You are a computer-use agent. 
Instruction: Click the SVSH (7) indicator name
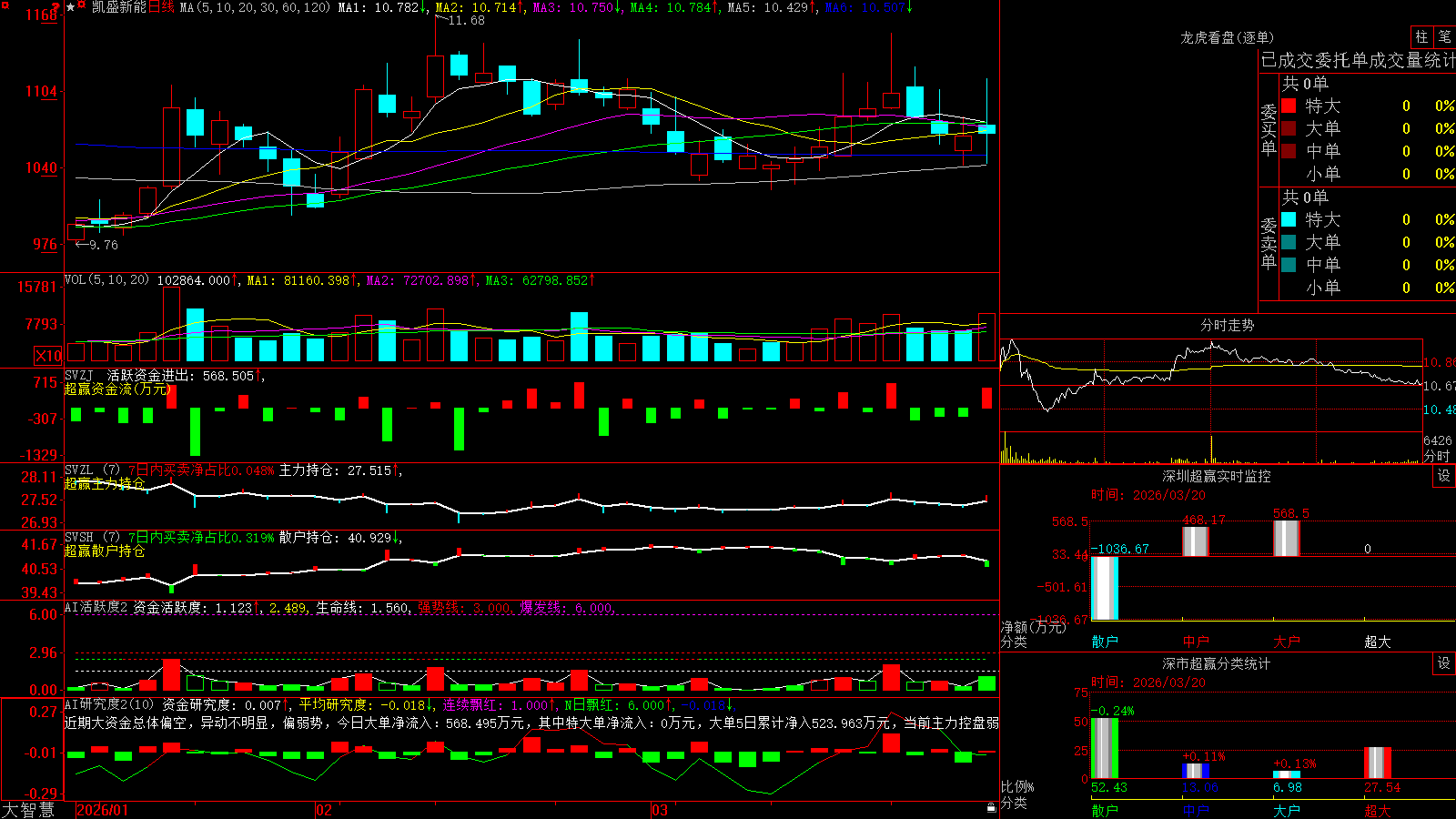coord(92,538)
